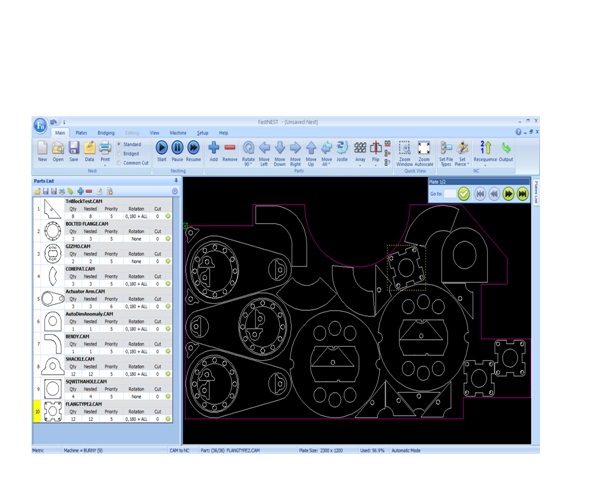Select the Standard nest radio option

coord(120,145)
